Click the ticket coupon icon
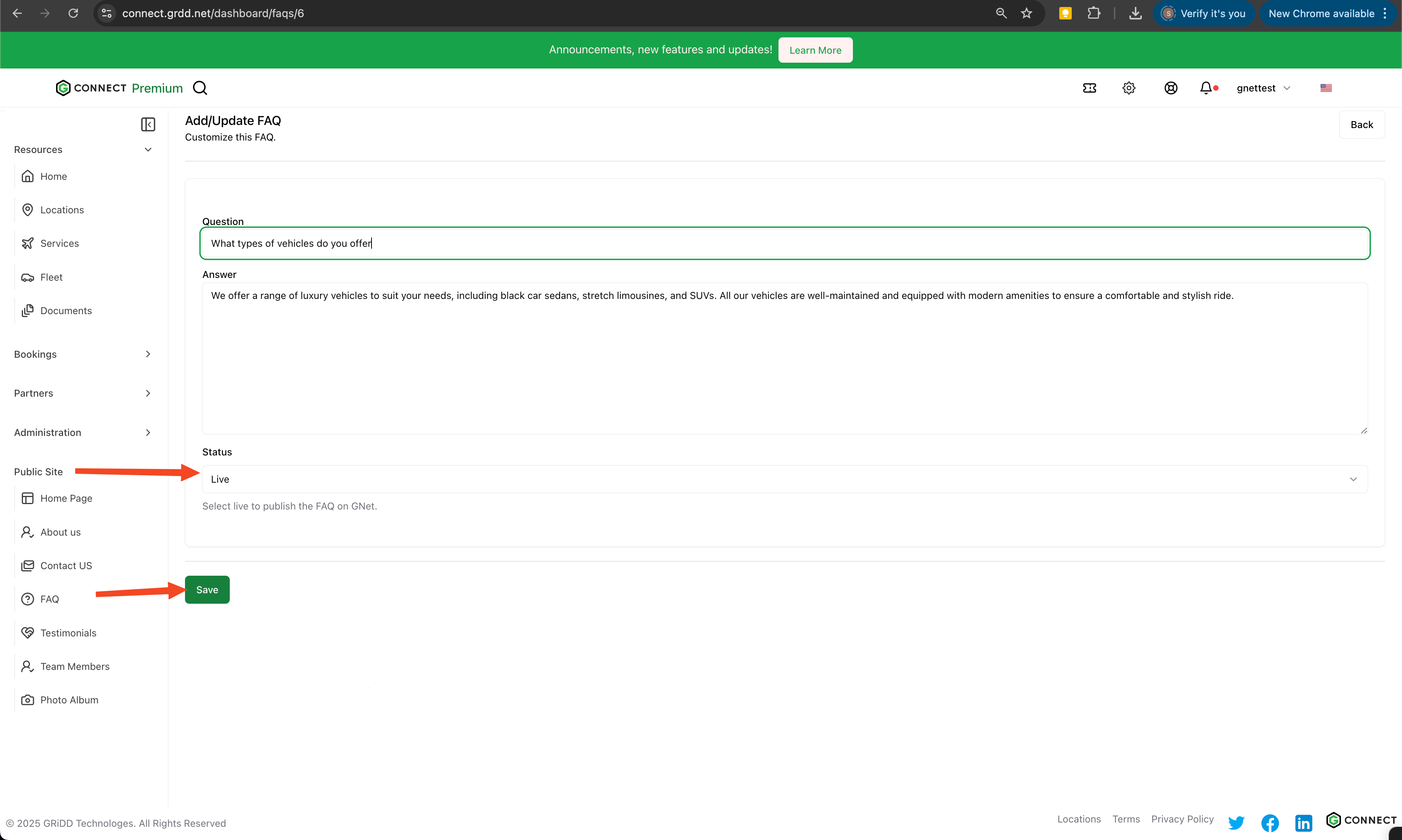The height and width of the screenshot is (840, 1402). 1089,88
